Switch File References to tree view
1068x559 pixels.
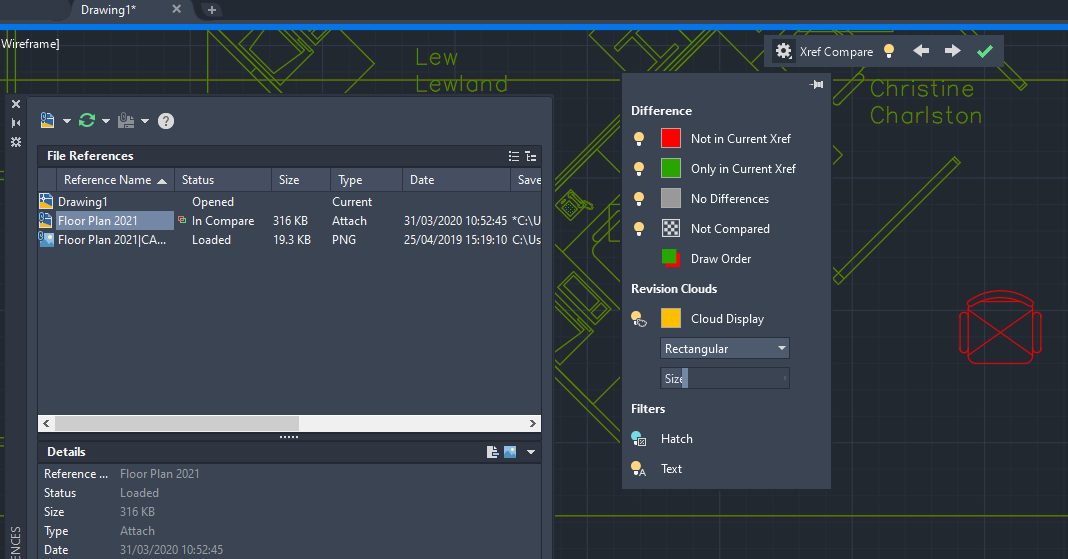pyautogui.click(x=531, y=157)
